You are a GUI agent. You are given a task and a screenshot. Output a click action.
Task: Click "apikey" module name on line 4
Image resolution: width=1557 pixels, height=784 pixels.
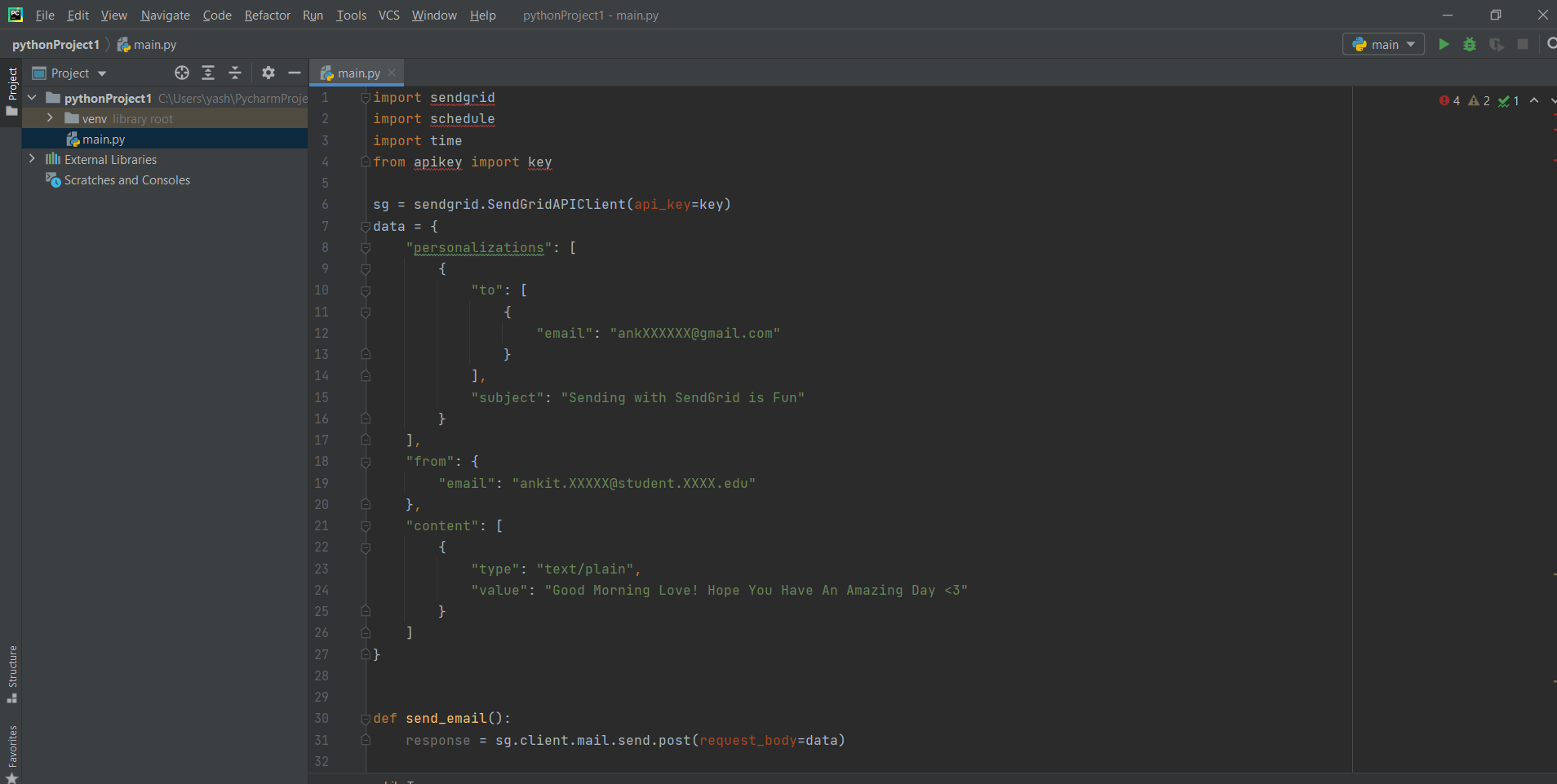[x=438, y=162]
